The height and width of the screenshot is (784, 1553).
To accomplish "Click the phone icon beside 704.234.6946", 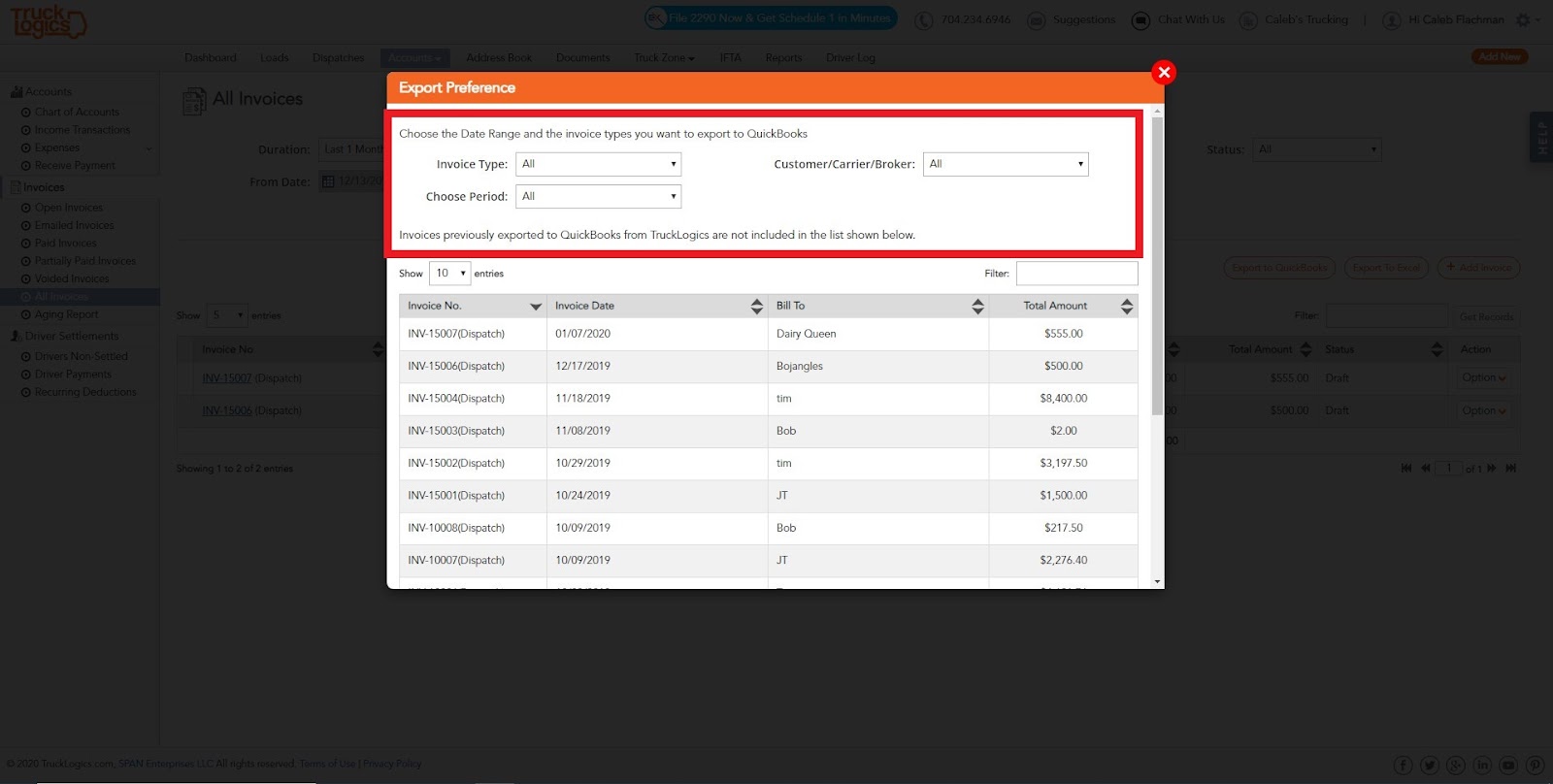I will click(923, 20).
